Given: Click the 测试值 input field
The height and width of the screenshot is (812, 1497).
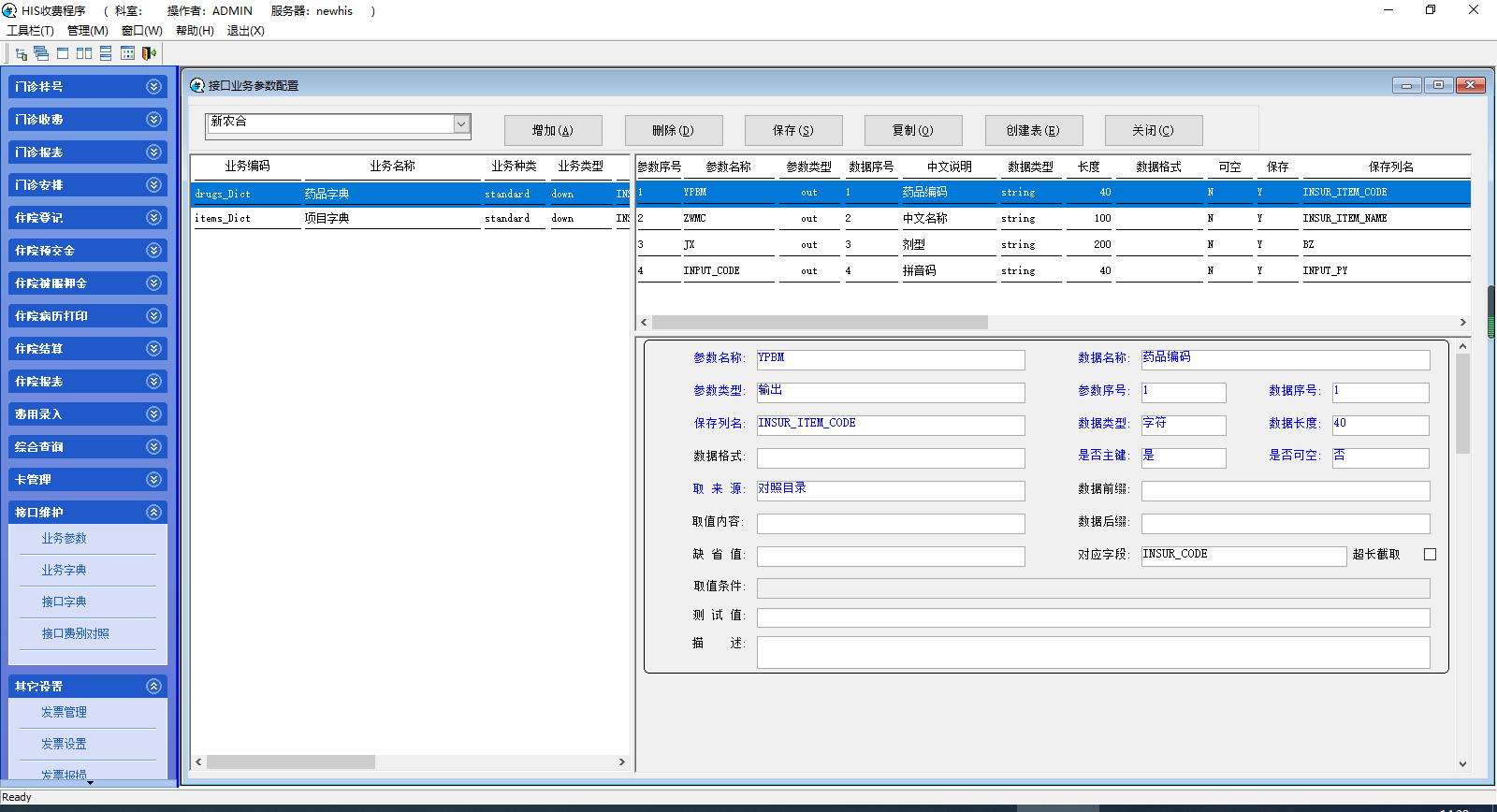Looking at the screenshot, I should [1093, 617].
